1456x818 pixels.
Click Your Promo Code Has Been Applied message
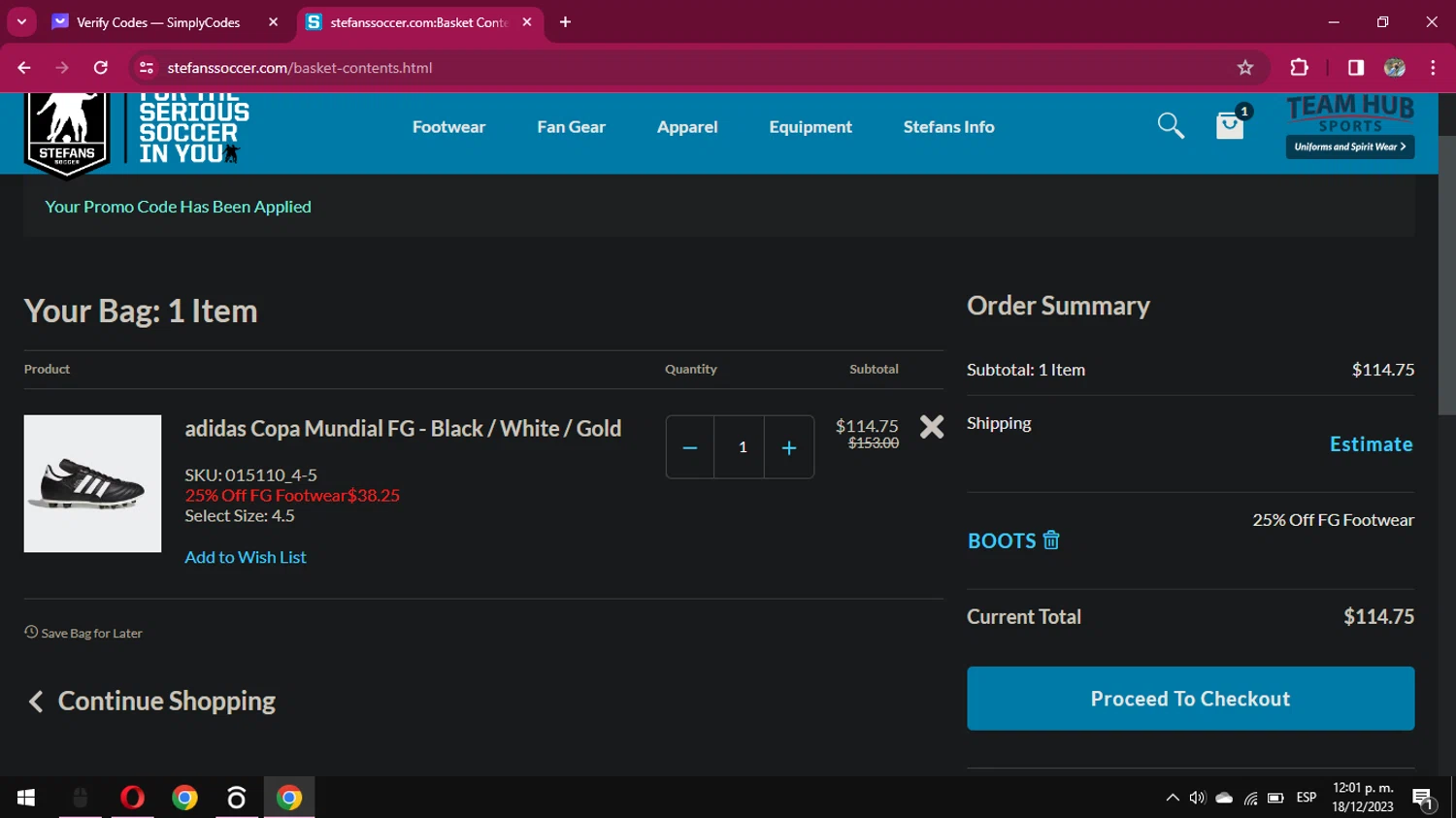[178, 207]
